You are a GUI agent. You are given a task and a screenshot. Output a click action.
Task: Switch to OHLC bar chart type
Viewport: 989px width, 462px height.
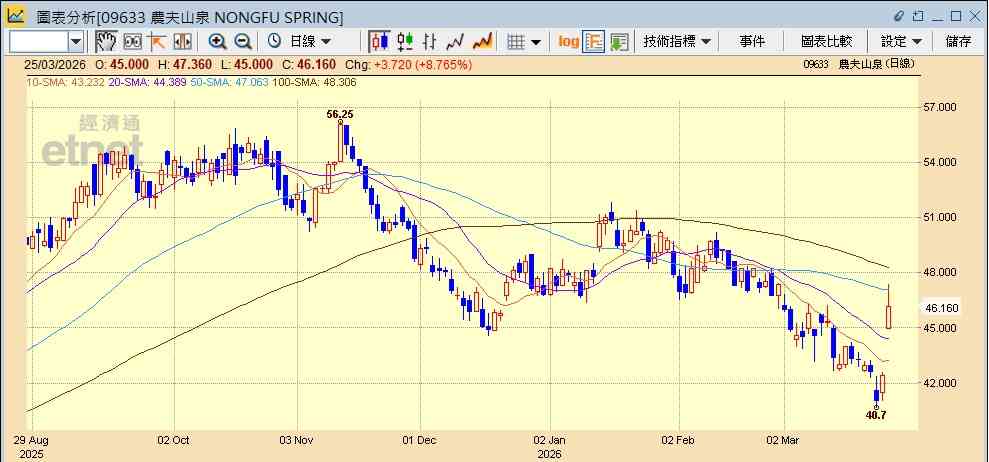[x=430, y=42]
